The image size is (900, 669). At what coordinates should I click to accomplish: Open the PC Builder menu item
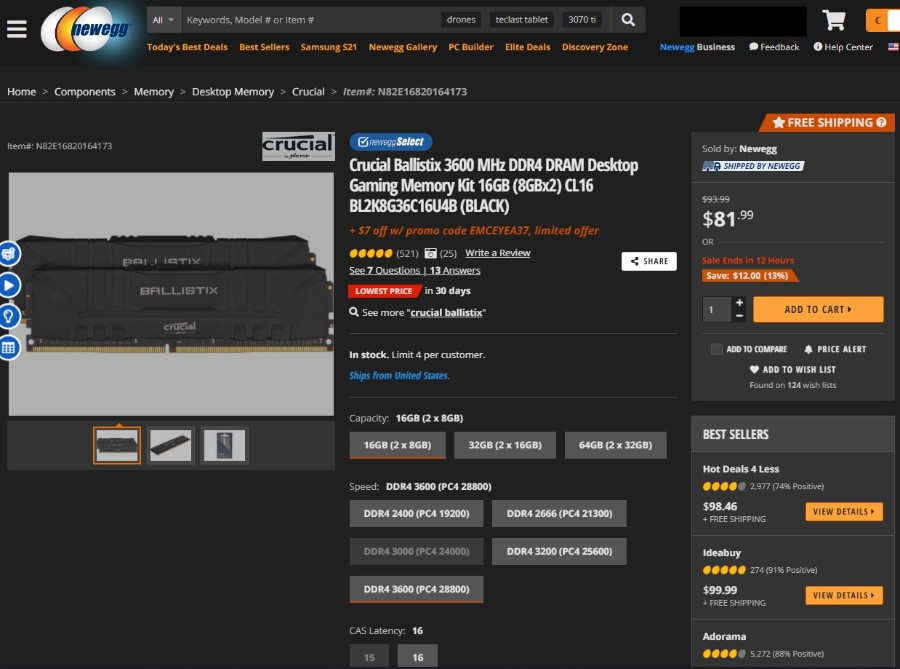click(x=471, y=47)
